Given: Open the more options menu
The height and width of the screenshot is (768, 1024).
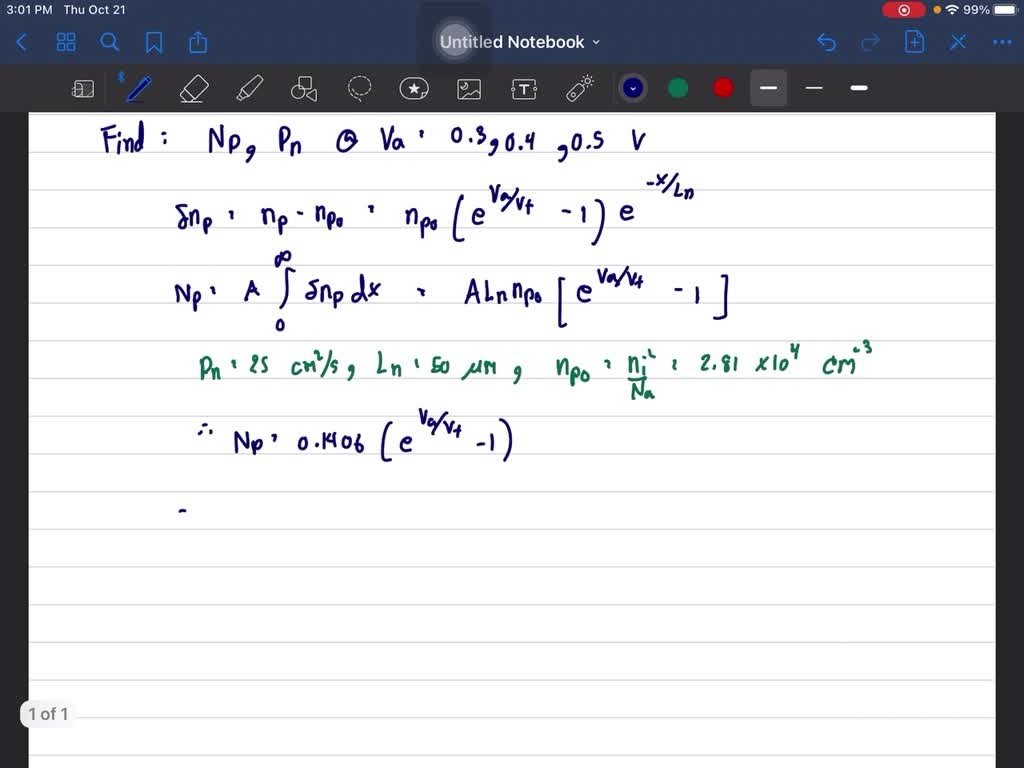Looking at the screenshot, I should [1001, 42].
